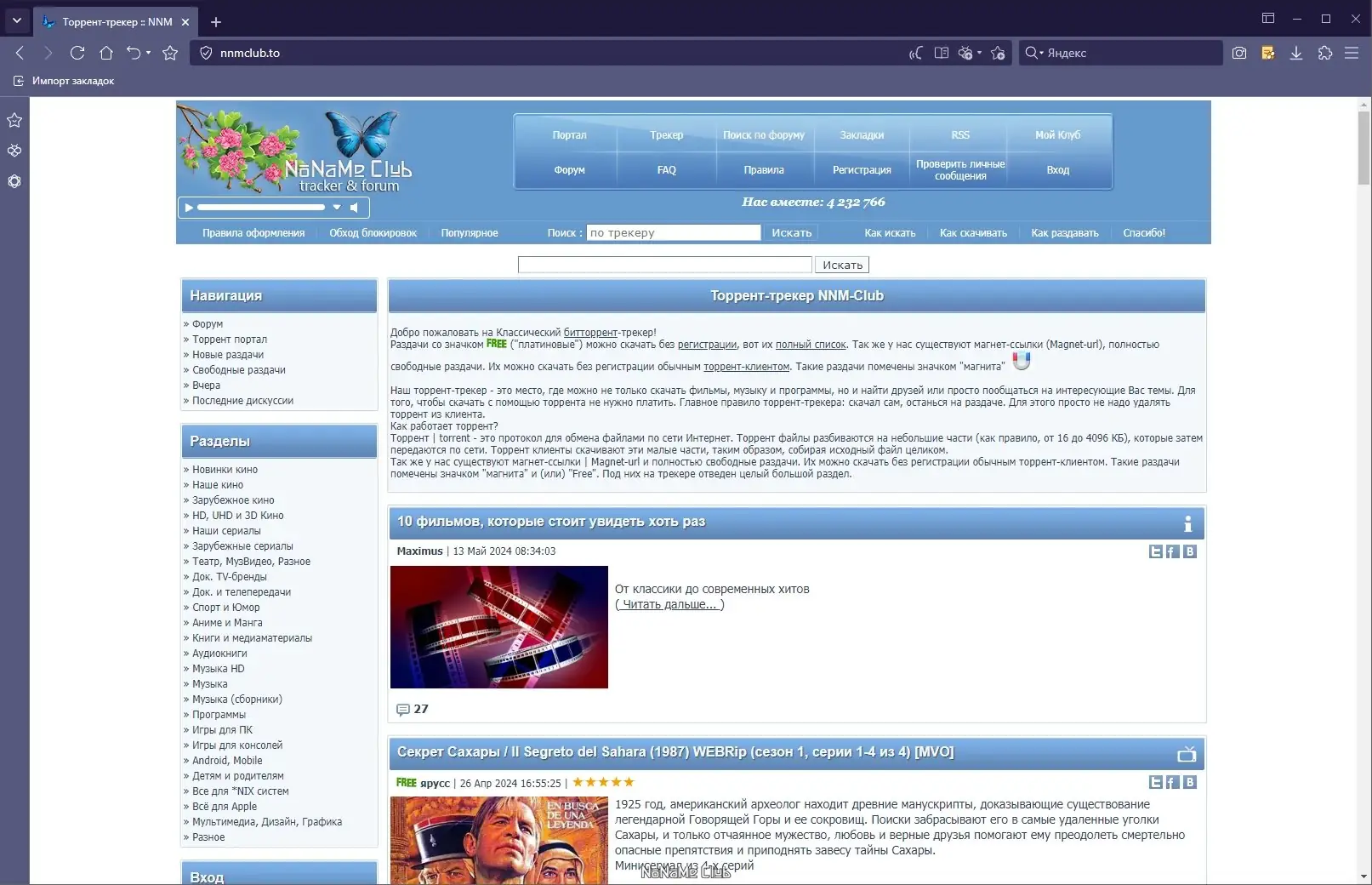This screenshot has width=1372, height=885.
Task: Click the tab layout icon in the title bar
Action: pos(1268,18)
